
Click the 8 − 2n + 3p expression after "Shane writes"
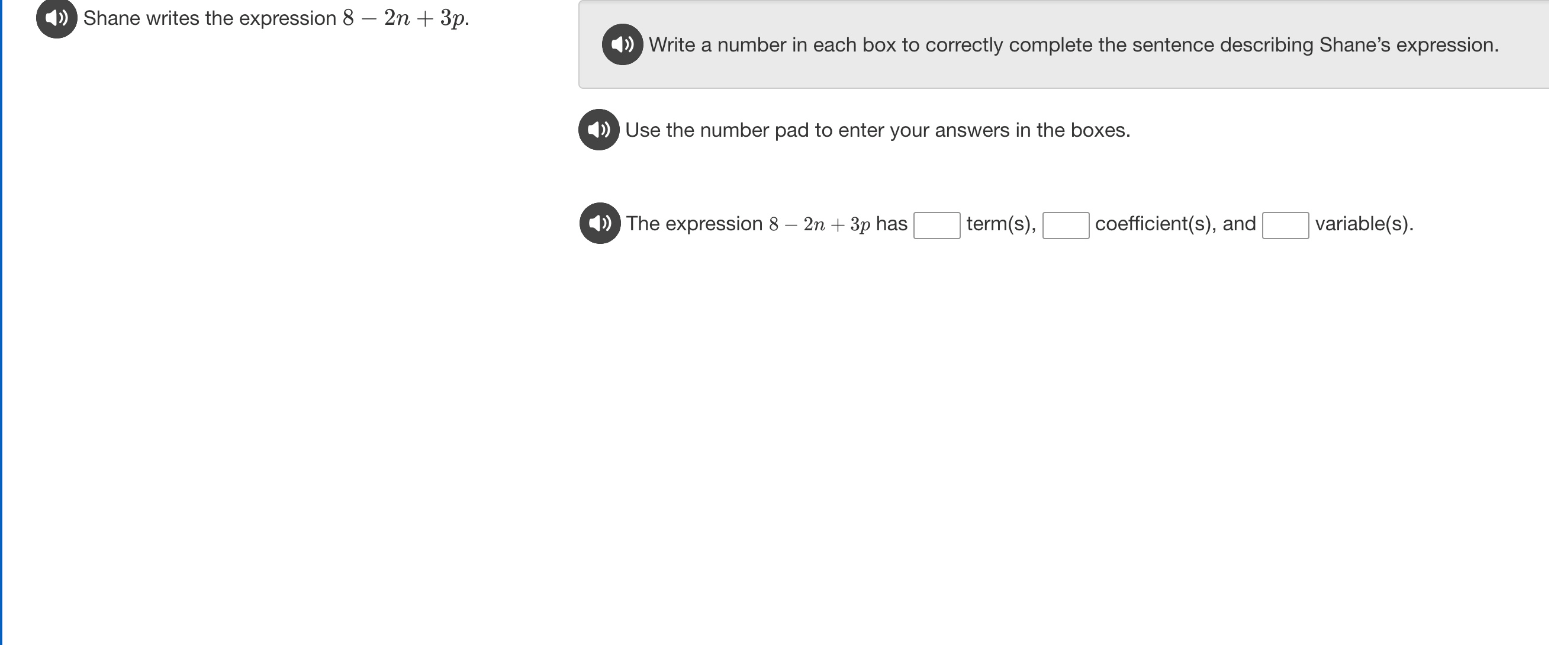pyautogui.click(x=405, y=18)
